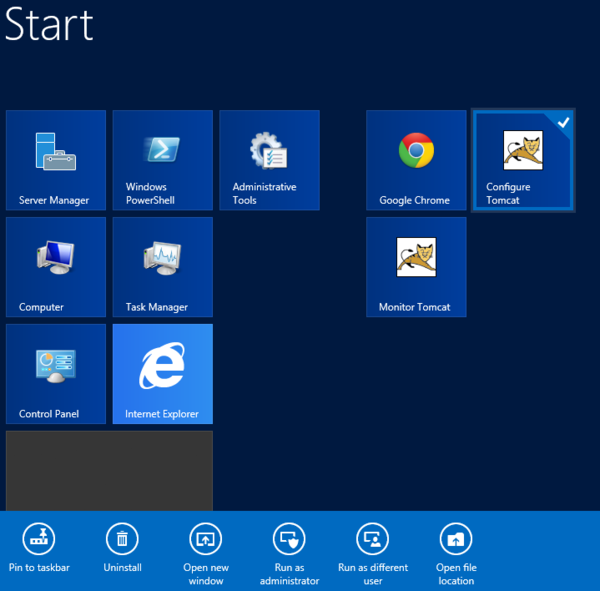This screenshot has width=600, height=591.
Task: Deselect the checked Configure Tomcat tile
Action: (523, 160)
